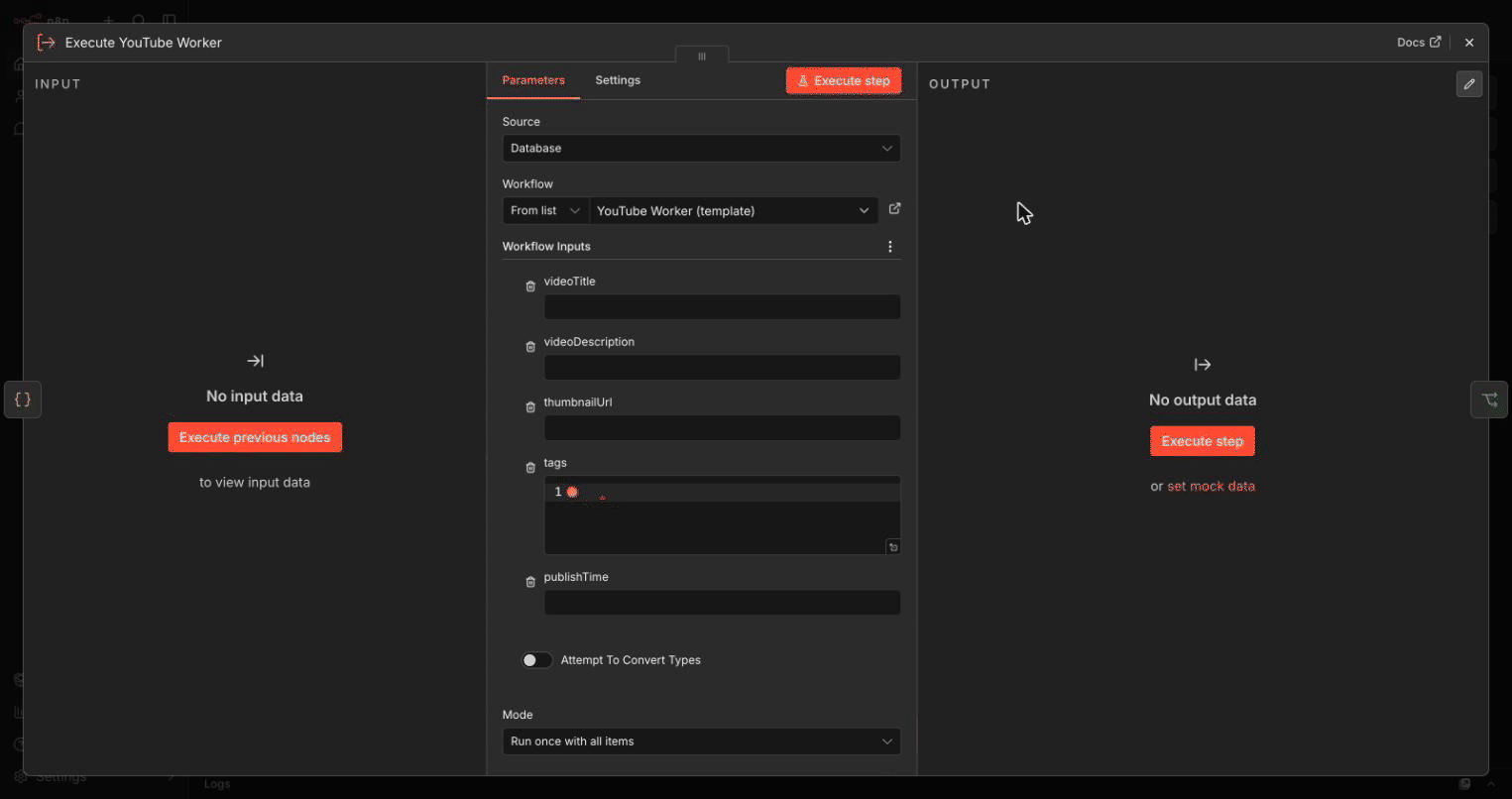Open the set mock data link
1512x799 pixels.
pos(1211,487)
